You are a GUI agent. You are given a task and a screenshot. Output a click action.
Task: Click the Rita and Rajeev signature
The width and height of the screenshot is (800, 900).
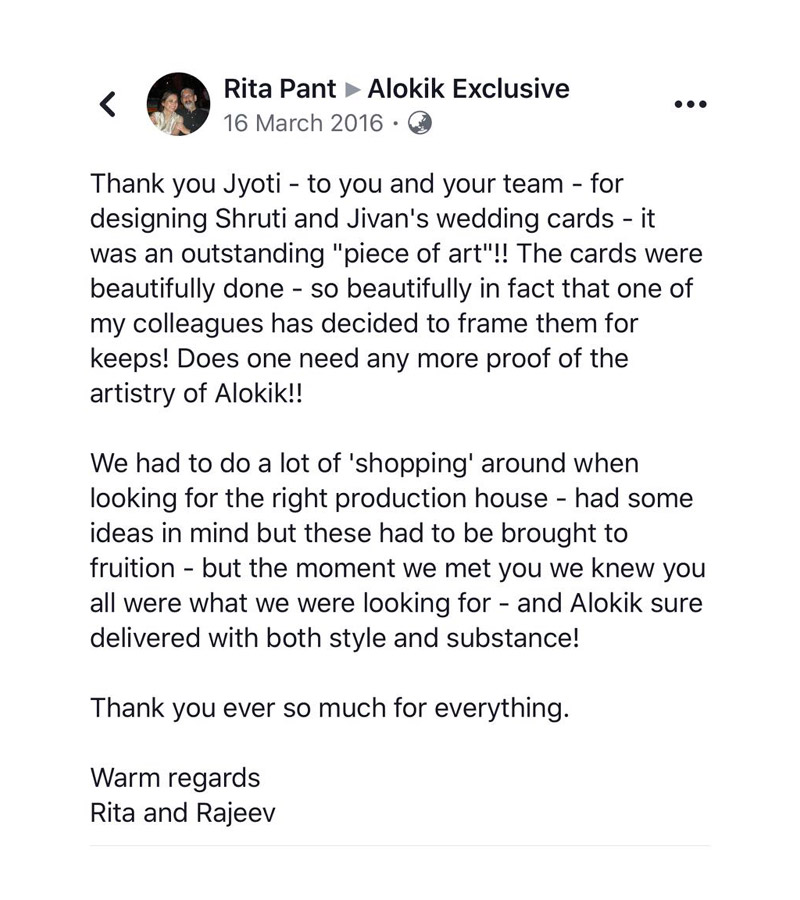(182, 813)
